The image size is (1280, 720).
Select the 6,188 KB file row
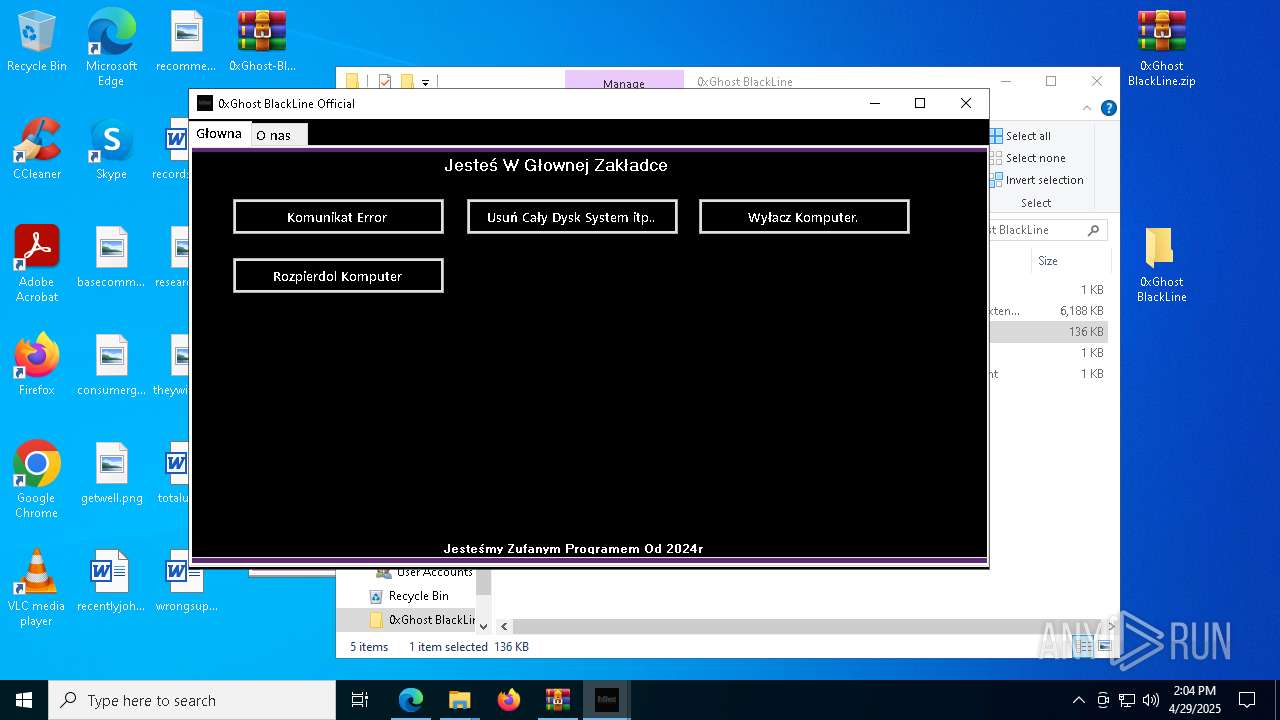pyautogui.click(x=1048, y=311)
